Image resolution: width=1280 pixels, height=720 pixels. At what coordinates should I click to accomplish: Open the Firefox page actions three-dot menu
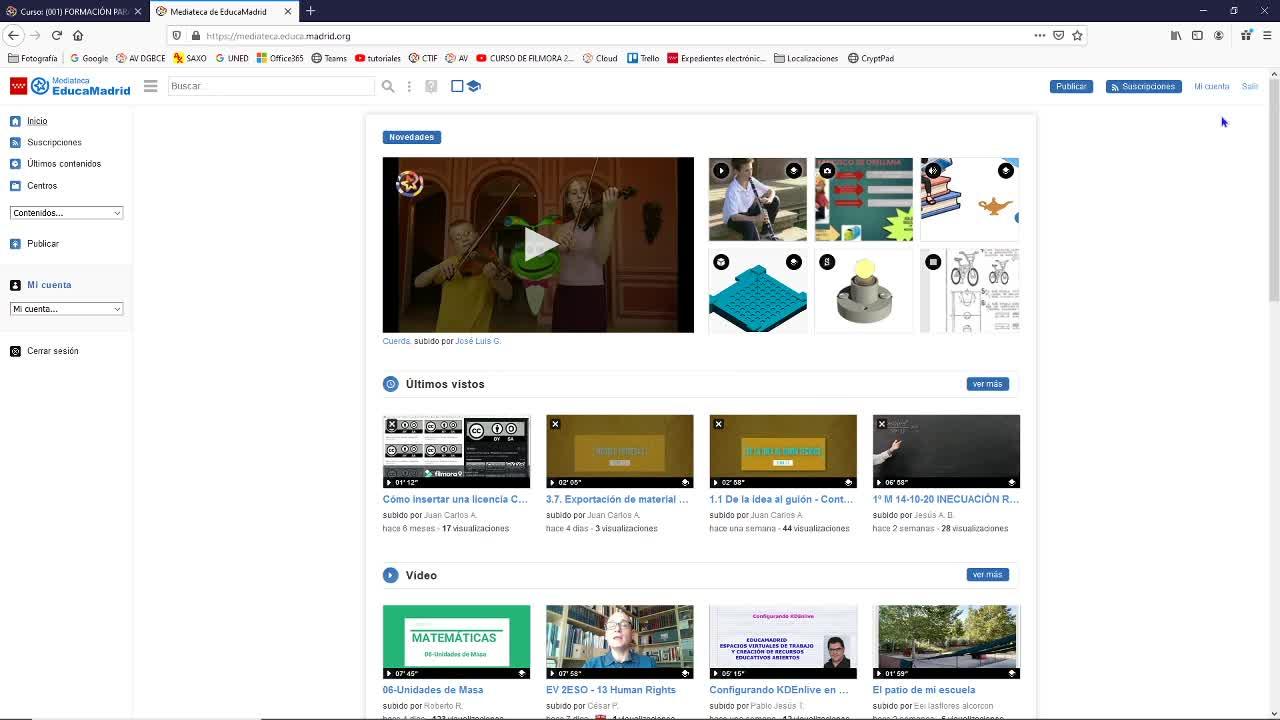point(1040,35)
